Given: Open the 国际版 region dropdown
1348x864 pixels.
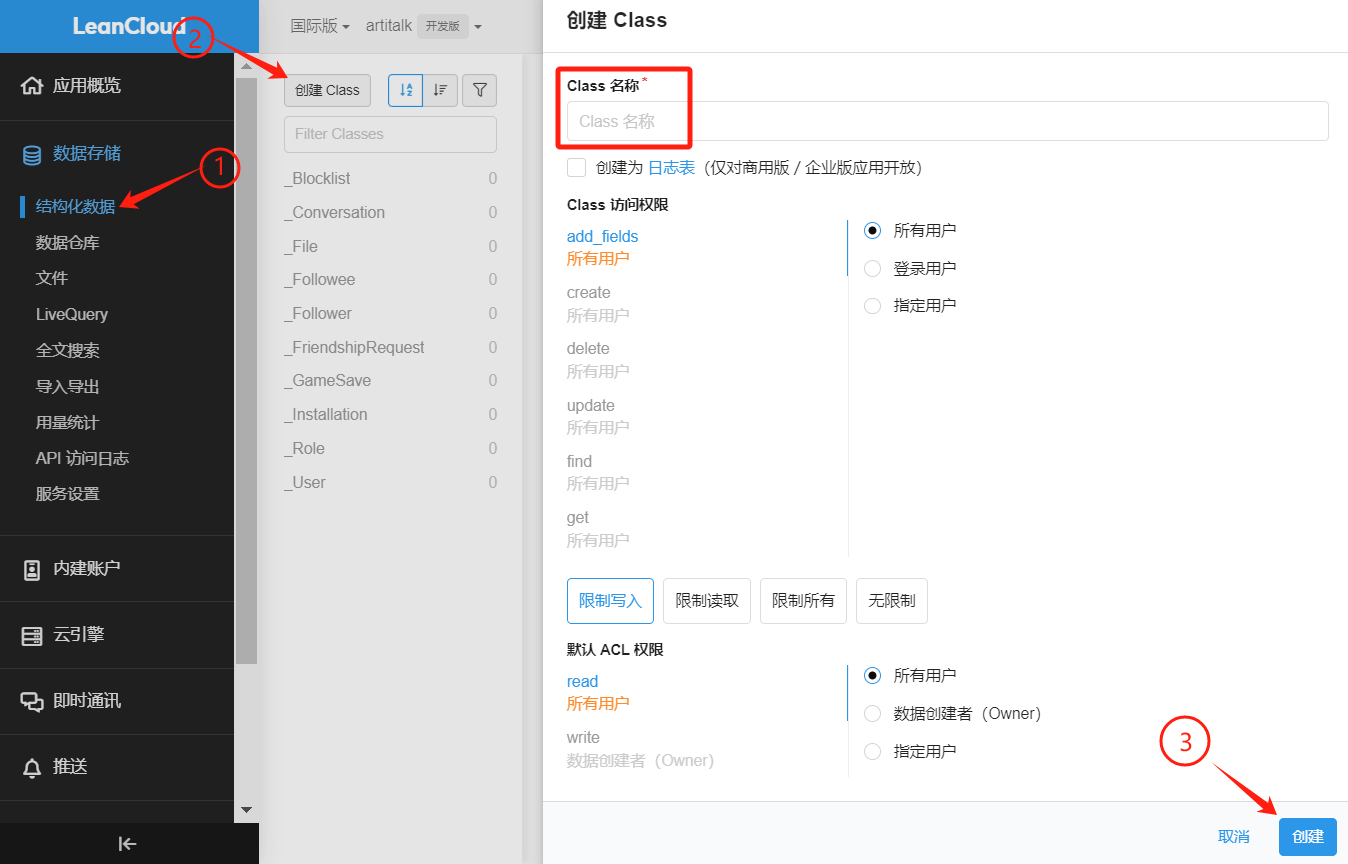Looking at the screenshot, I should click(x=320, y=26).
